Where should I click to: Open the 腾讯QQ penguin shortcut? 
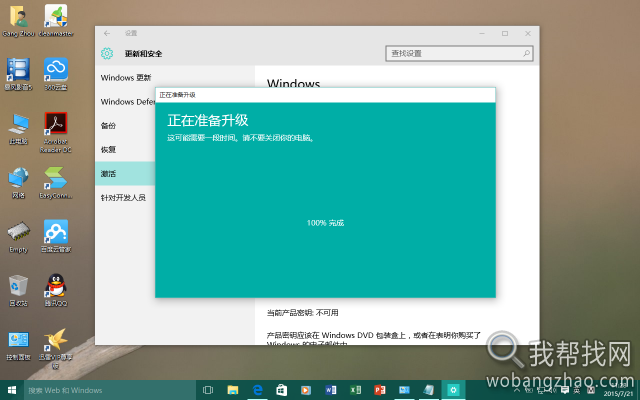pyautogui.click(x=56, y=290)
